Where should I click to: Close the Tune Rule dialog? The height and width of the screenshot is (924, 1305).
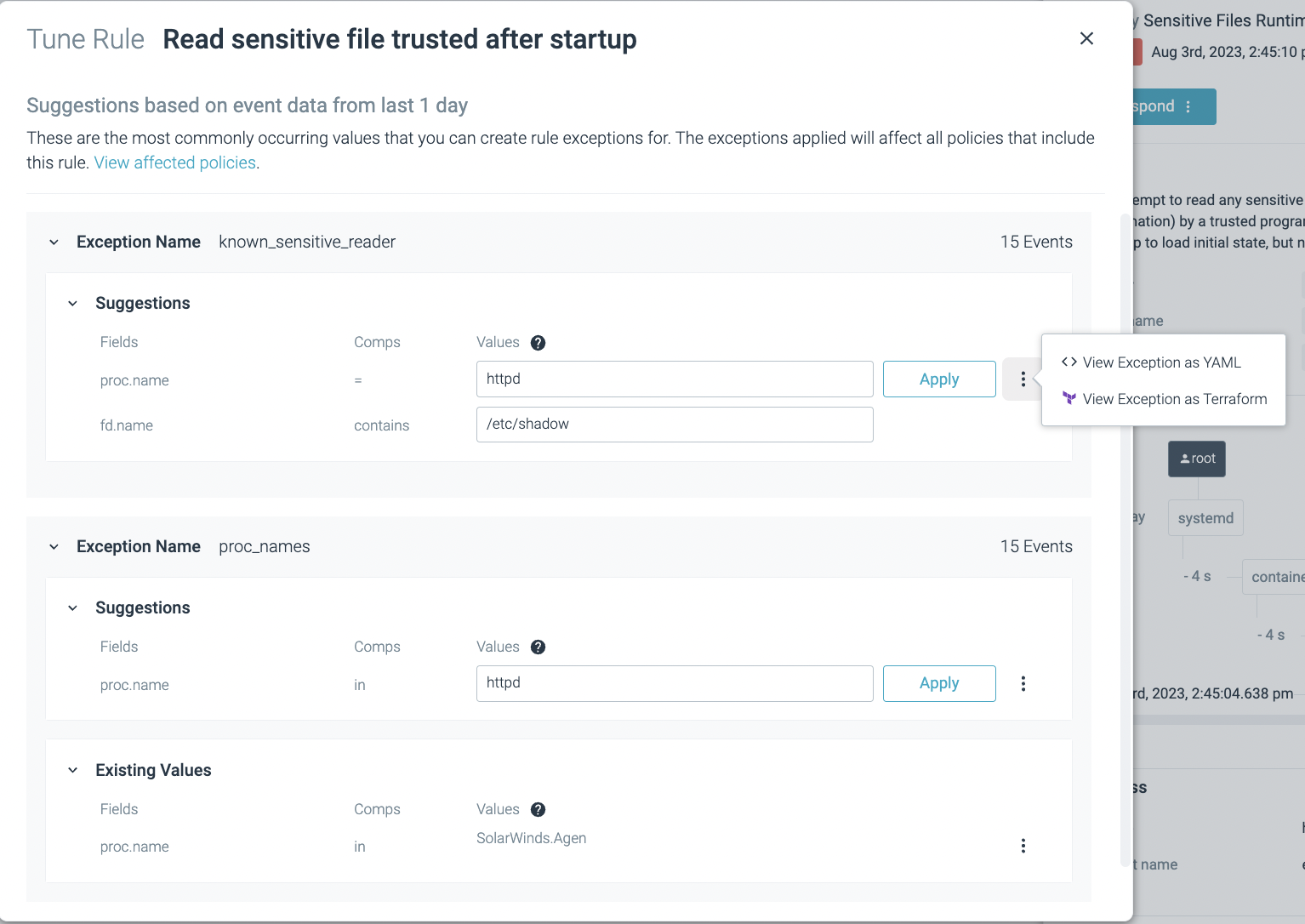[x=1086, y=38]
